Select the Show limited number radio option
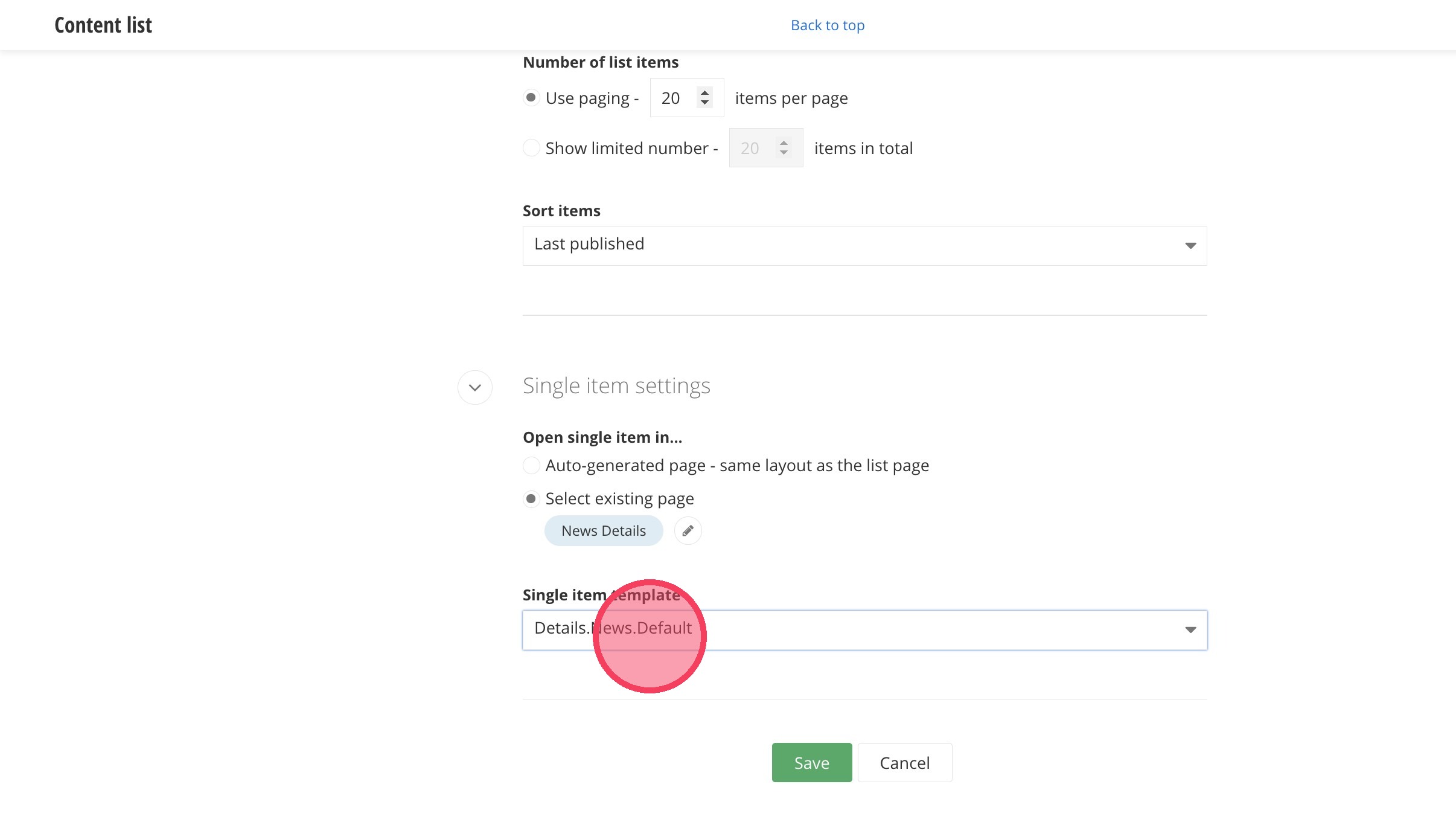Viewport: 1456px width, 813px height. (x=531, y=148)
